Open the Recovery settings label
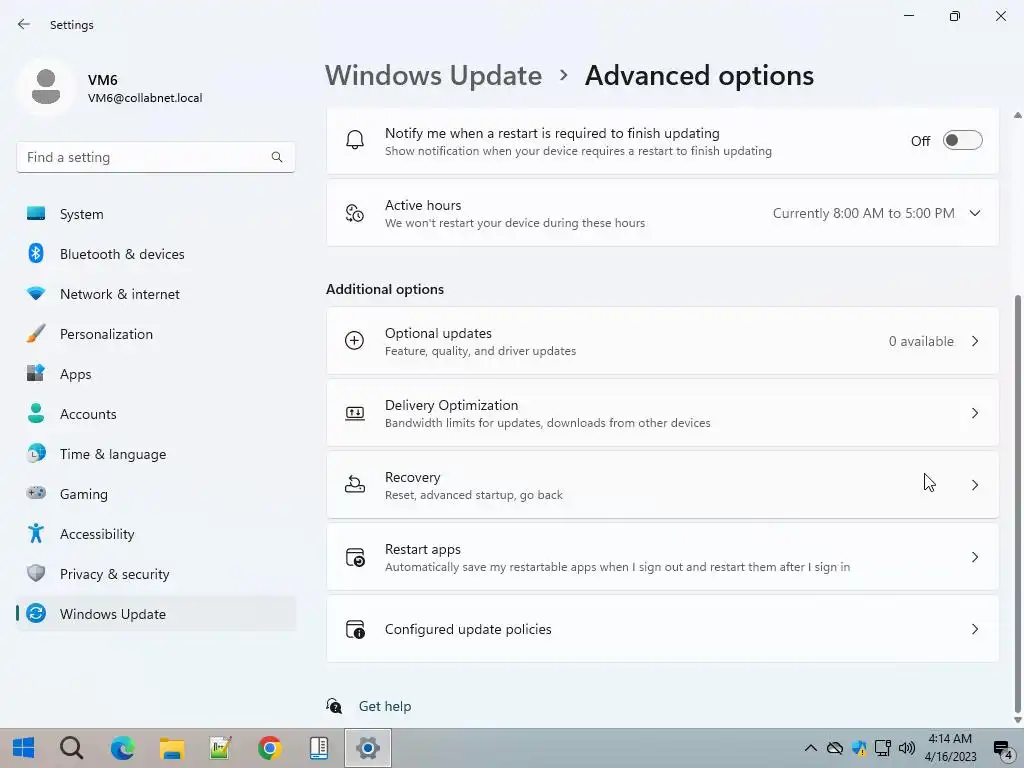The image size is (1024, 768). pyautogui.click(x=412, y=477)
